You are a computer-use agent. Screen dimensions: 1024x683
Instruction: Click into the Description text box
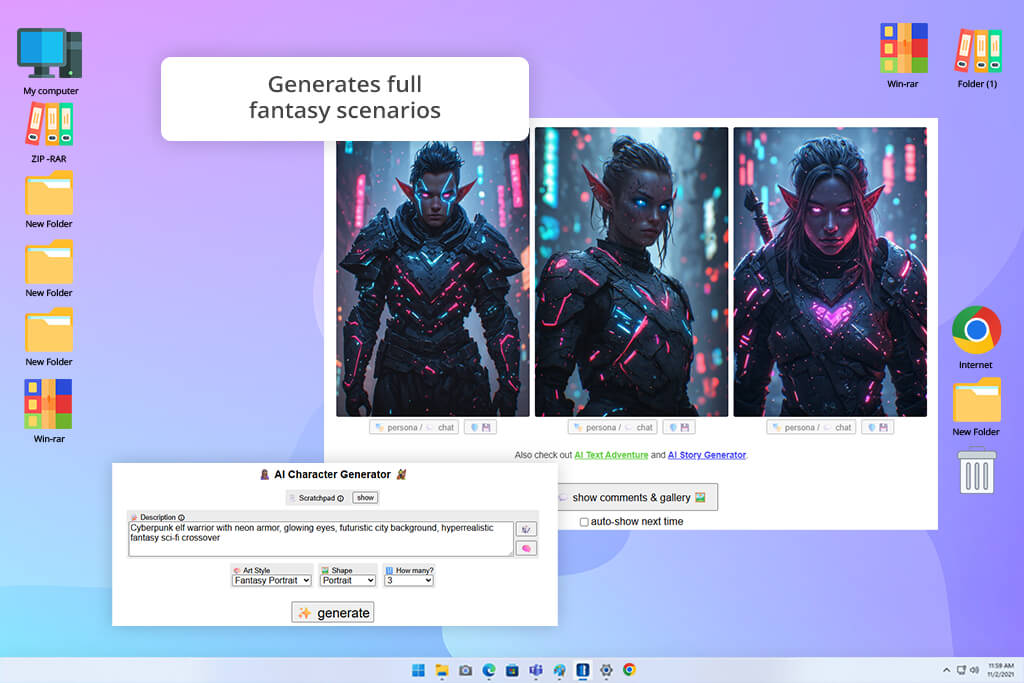click(321, 539)
